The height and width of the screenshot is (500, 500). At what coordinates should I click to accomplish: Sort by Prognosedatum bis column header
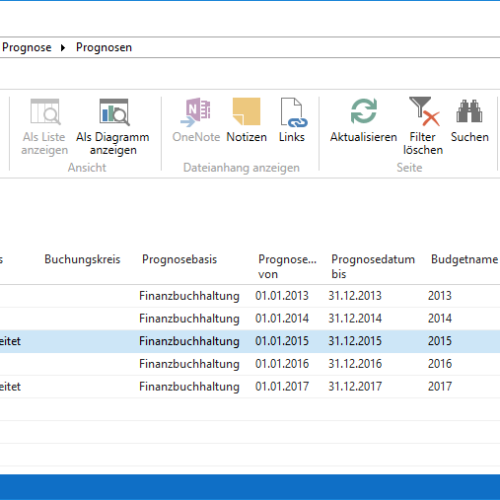coord(373,266)
